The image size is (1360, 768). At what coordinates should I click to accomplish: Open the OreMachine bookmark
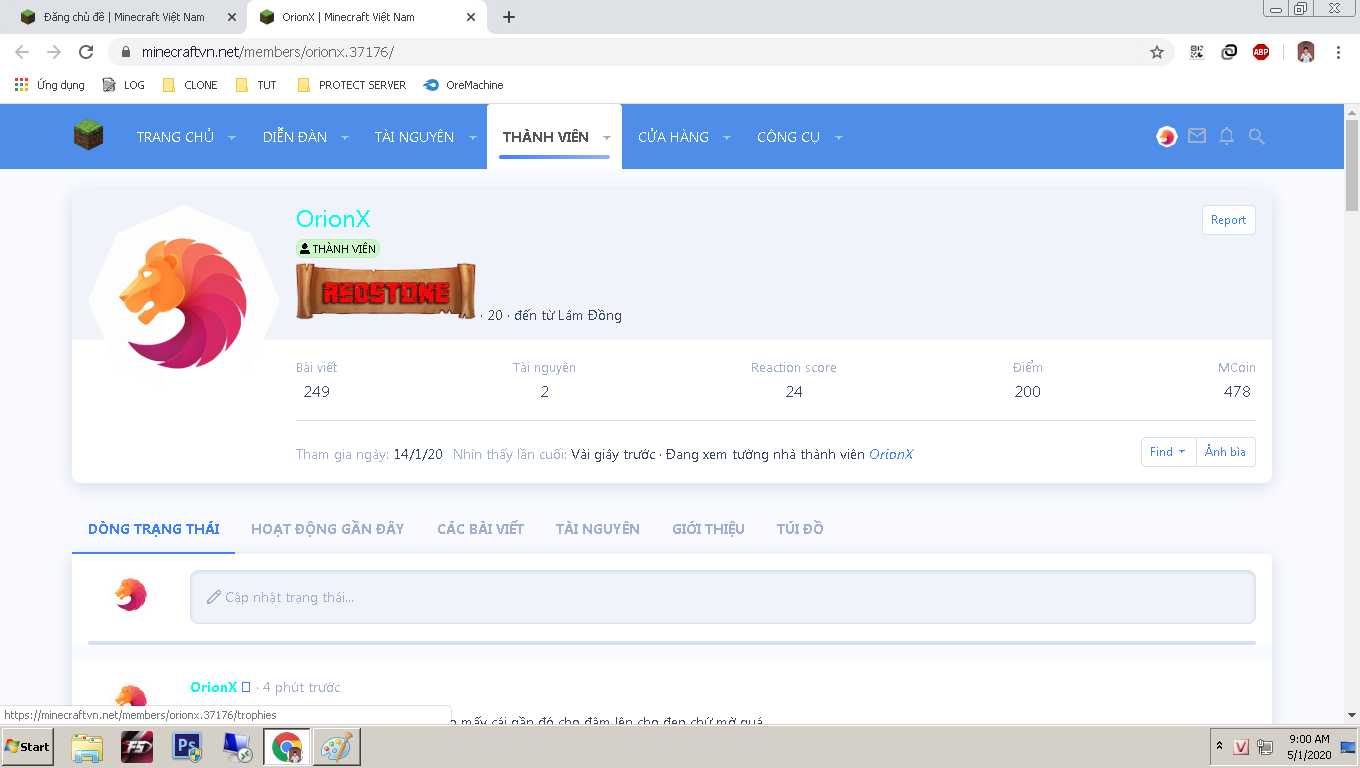[464, 85]
